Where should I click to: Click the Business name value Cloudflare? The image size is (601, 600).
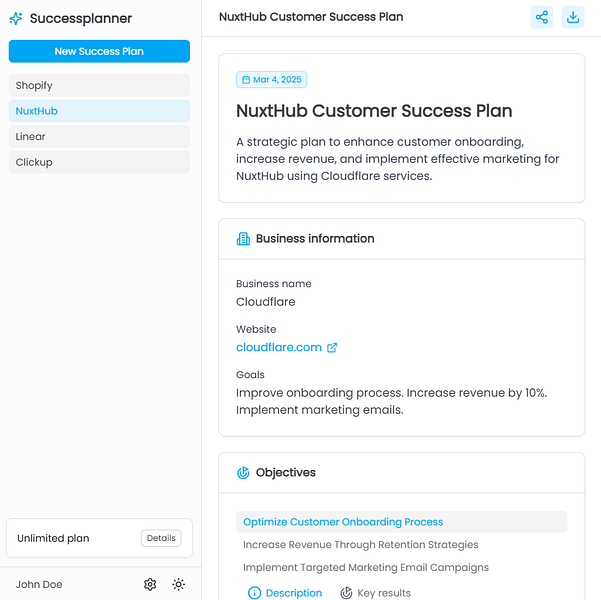coord(266,302)
